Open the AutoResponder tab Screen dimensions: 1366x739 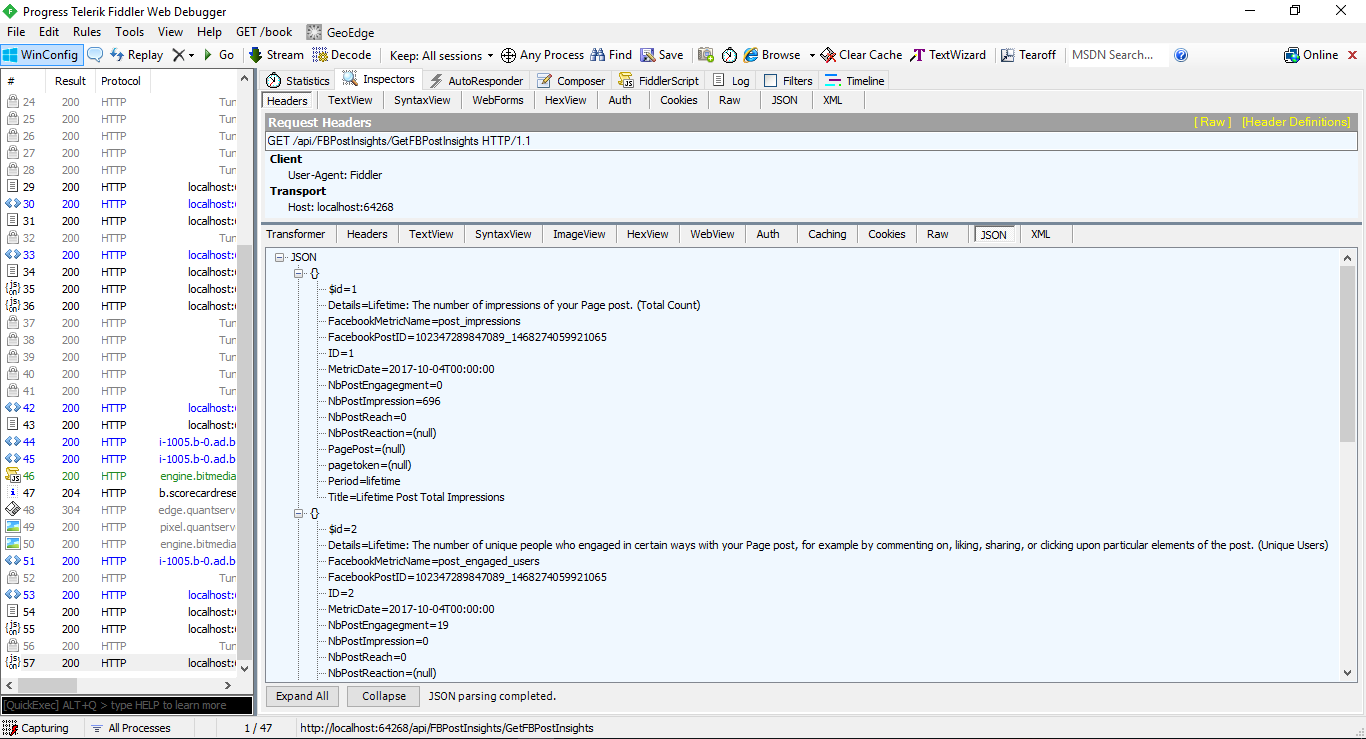[x=476, y=80]
